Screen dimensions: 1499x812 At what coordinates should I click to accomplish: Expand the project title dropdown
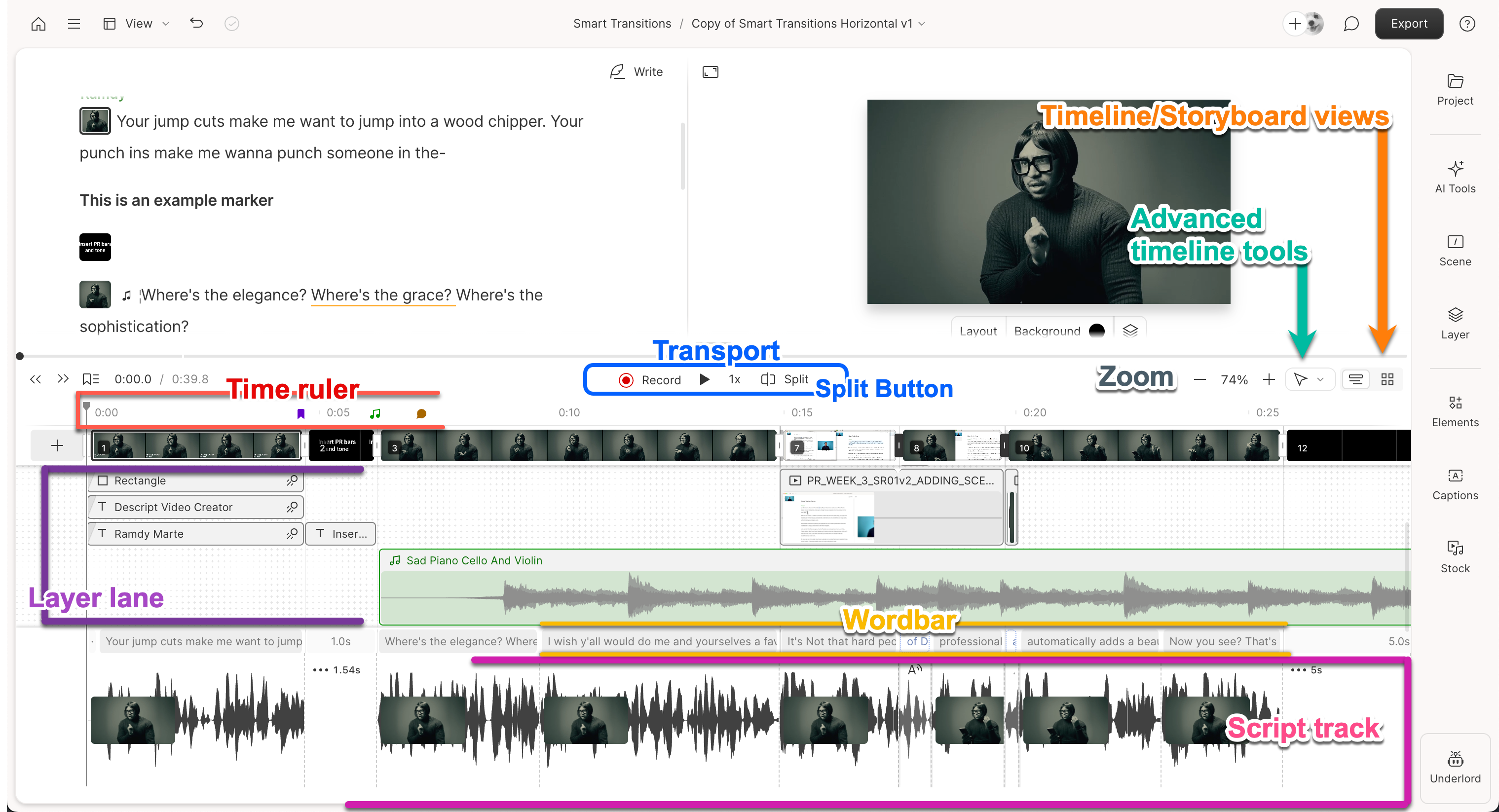coord(922,24)
